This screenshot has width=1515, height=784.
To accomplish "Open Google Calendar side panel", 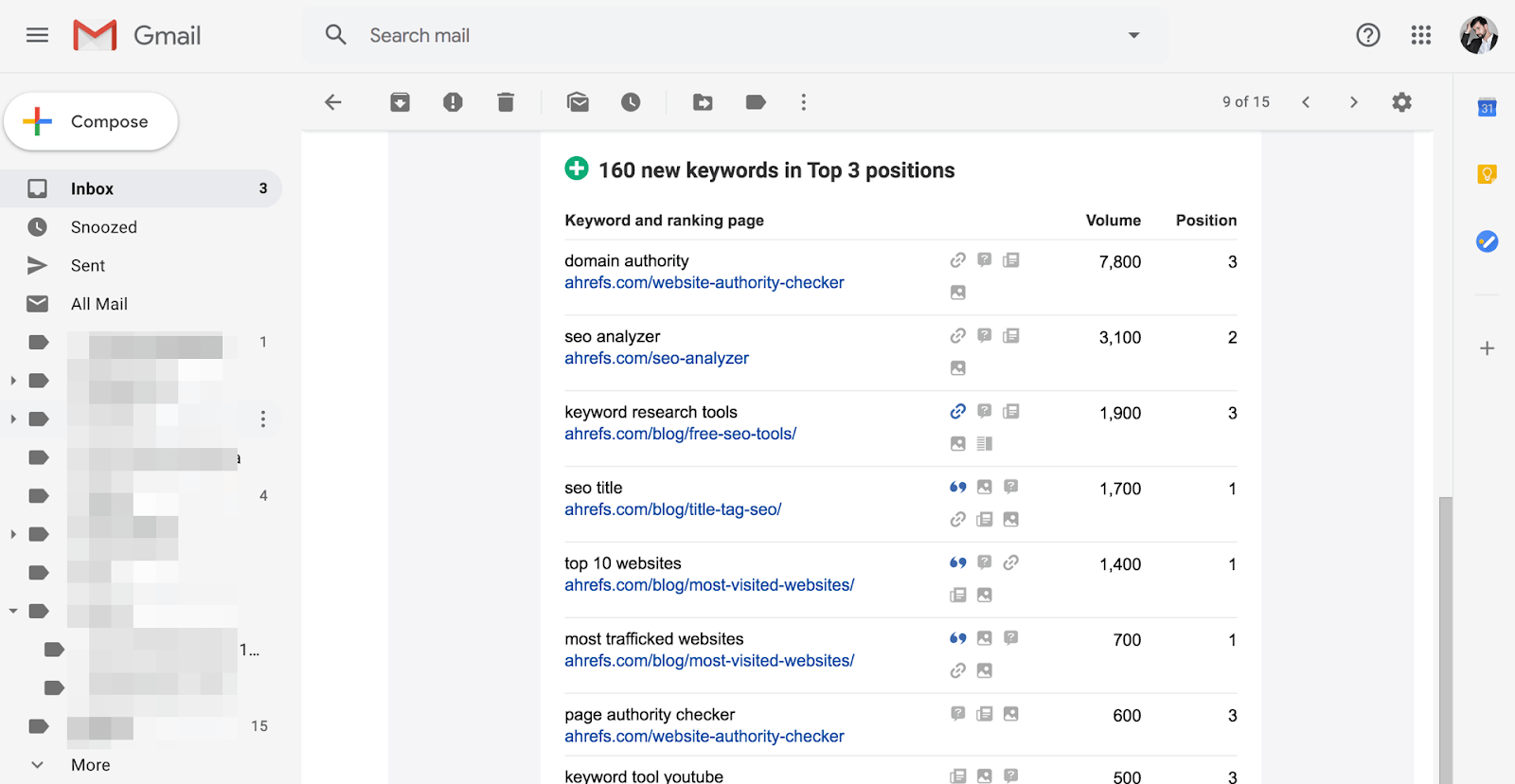I will (x=1487, y=108).
